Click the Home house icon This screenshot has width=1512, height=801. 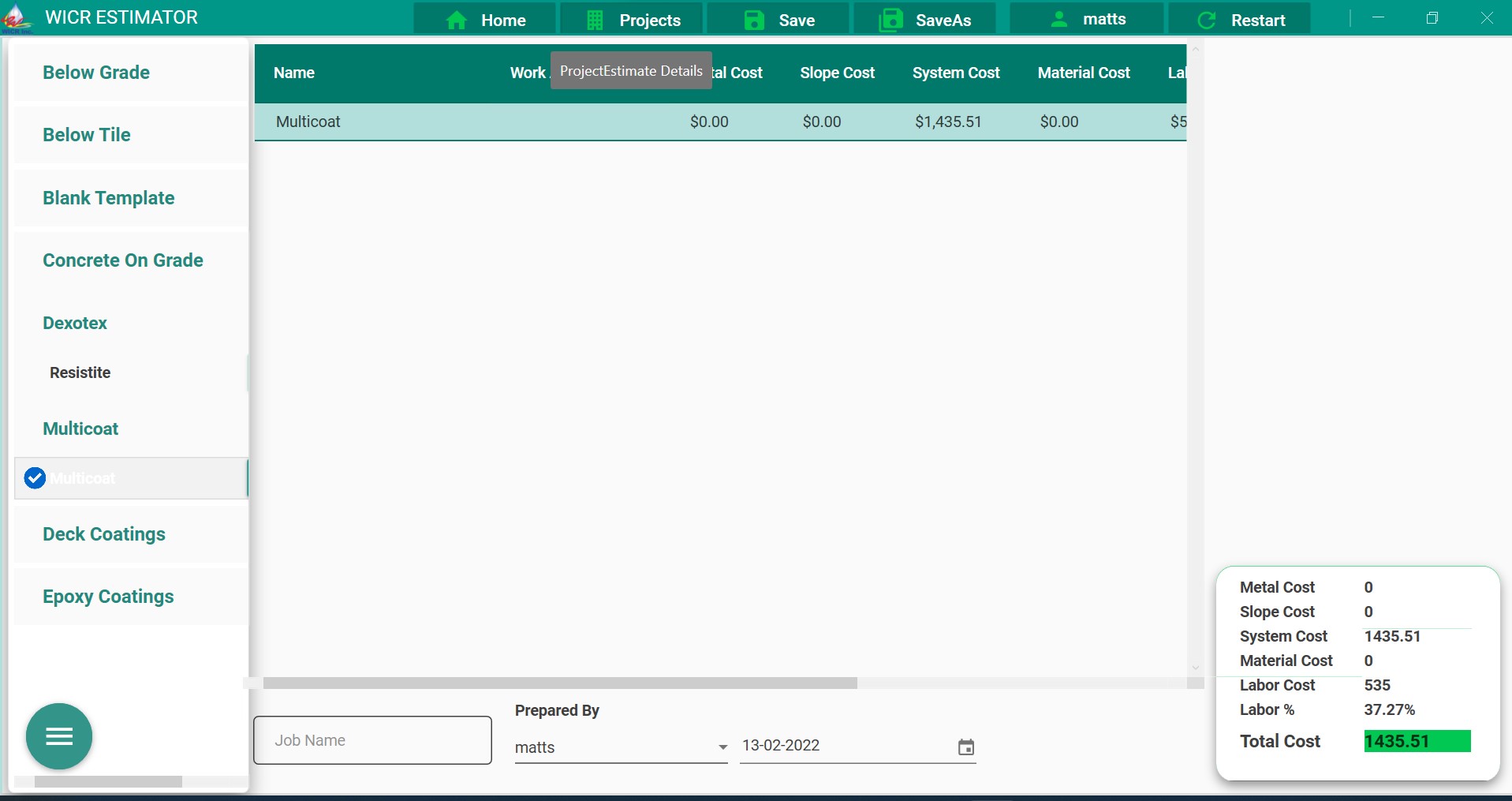pos(457,20)
